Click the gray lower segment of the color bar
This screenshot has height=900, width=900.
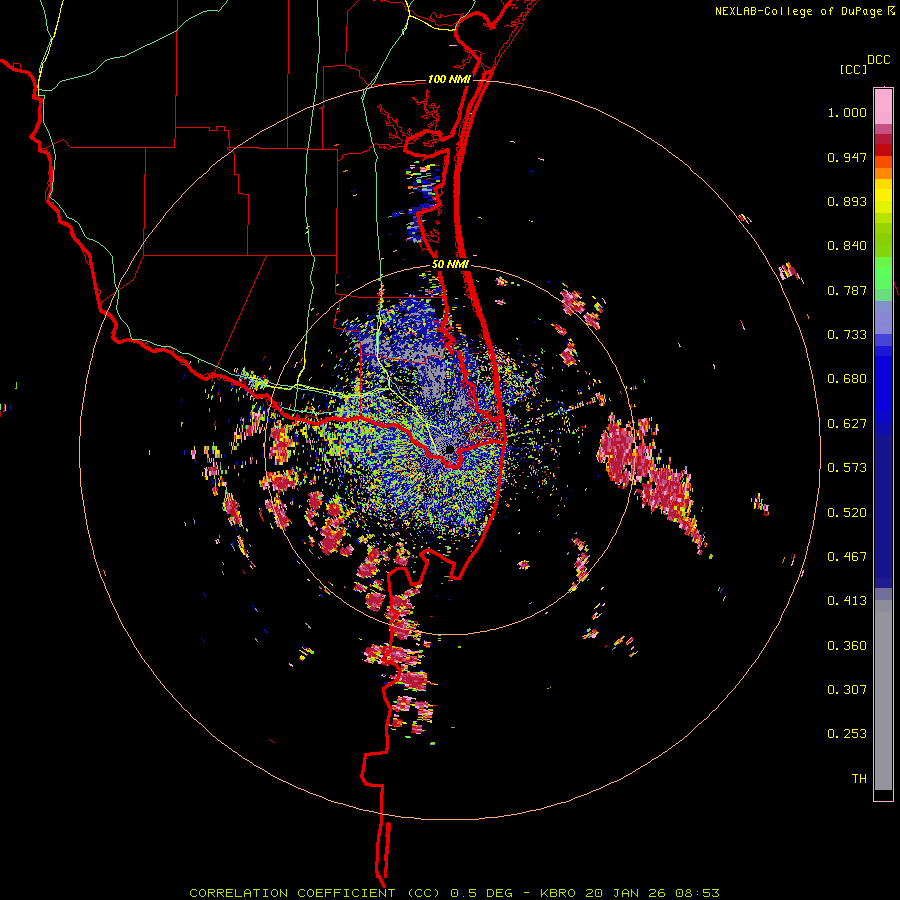click(883, 695)
